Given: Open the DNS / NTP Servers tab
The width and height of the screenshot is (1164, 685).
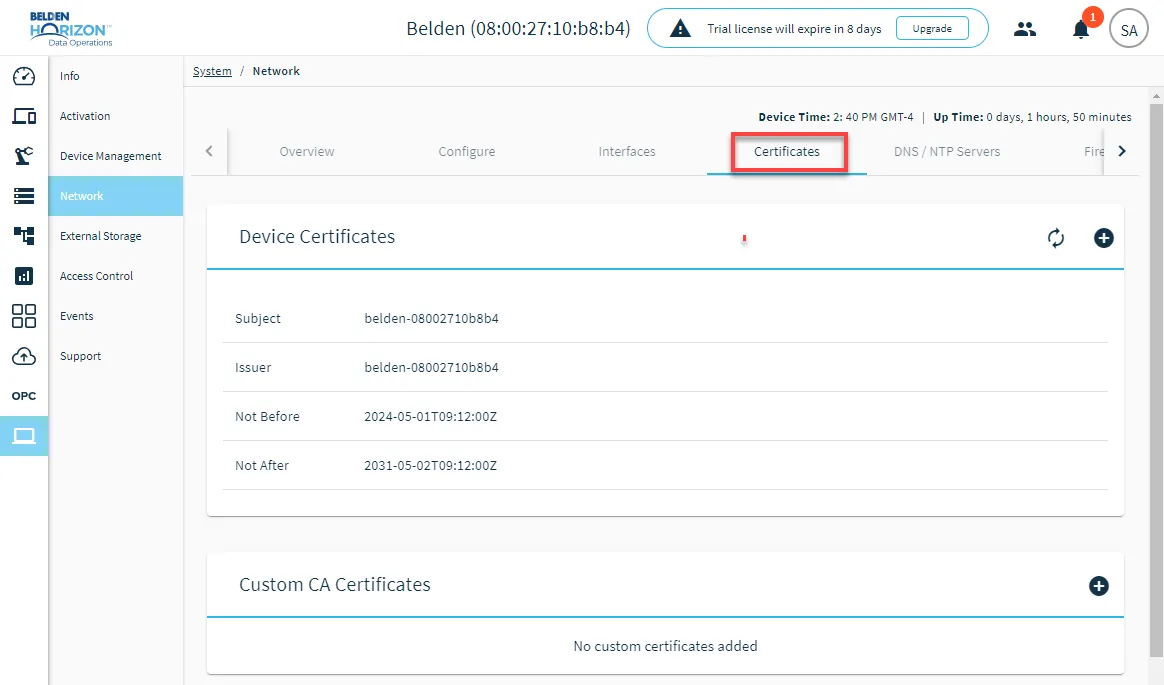Looking at the screenshot, I should pyautogui.click(x=947, y=151).
